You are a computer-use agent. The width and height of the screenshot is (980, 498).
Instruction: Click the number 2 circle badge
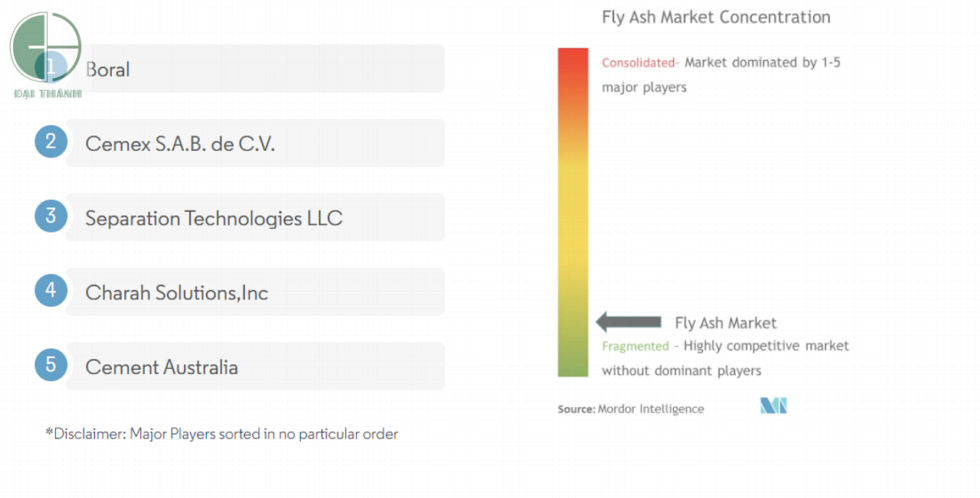pos(50,142)
